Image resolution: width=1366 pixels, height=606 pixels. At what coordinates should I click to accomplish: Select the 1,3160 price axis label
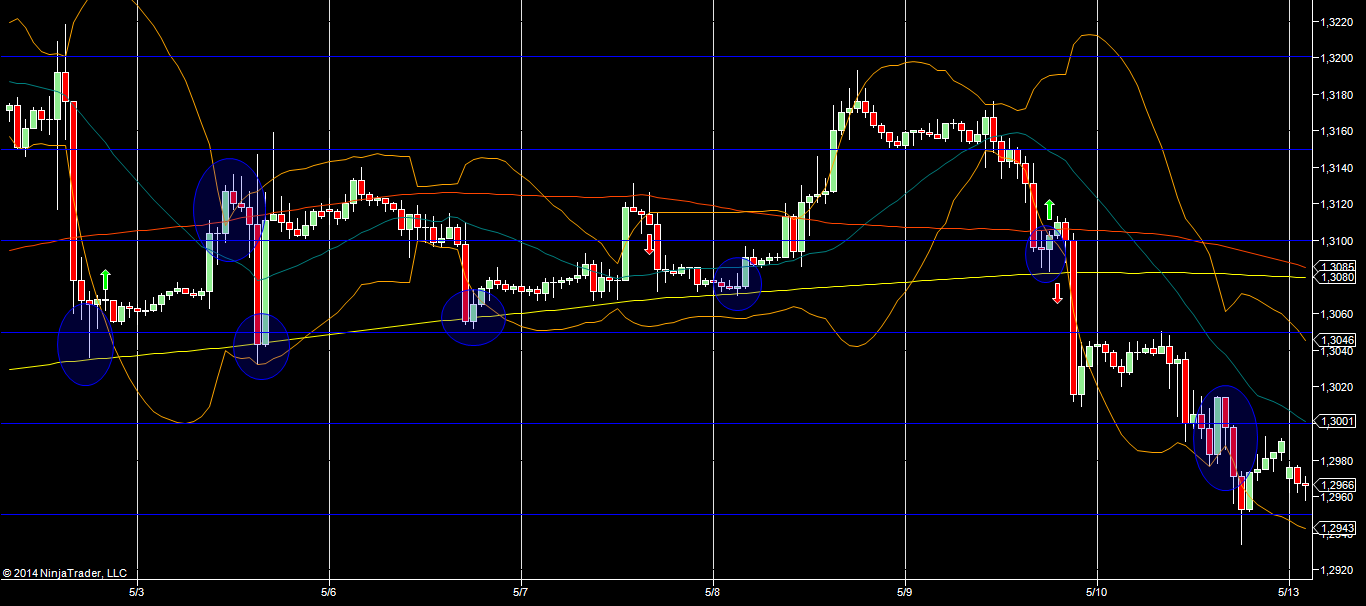click(x=1338, y=131)
